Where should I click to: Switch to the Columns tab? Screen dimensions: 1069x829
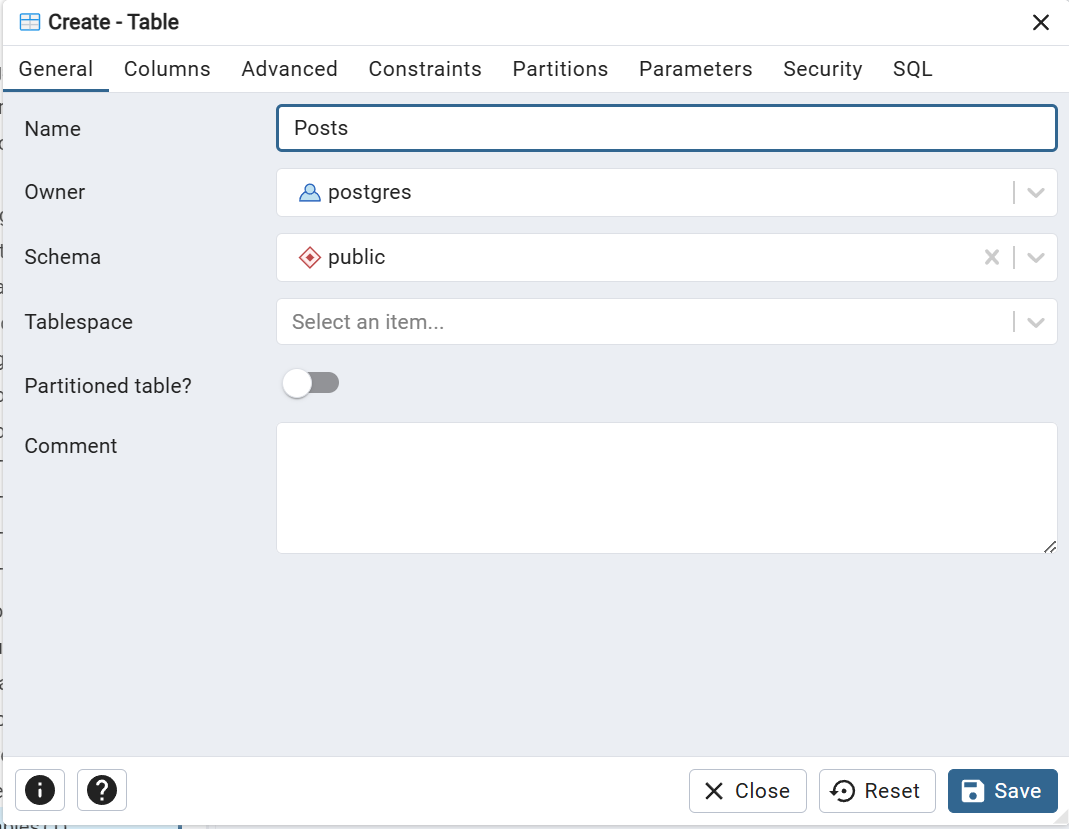(167, 69)
